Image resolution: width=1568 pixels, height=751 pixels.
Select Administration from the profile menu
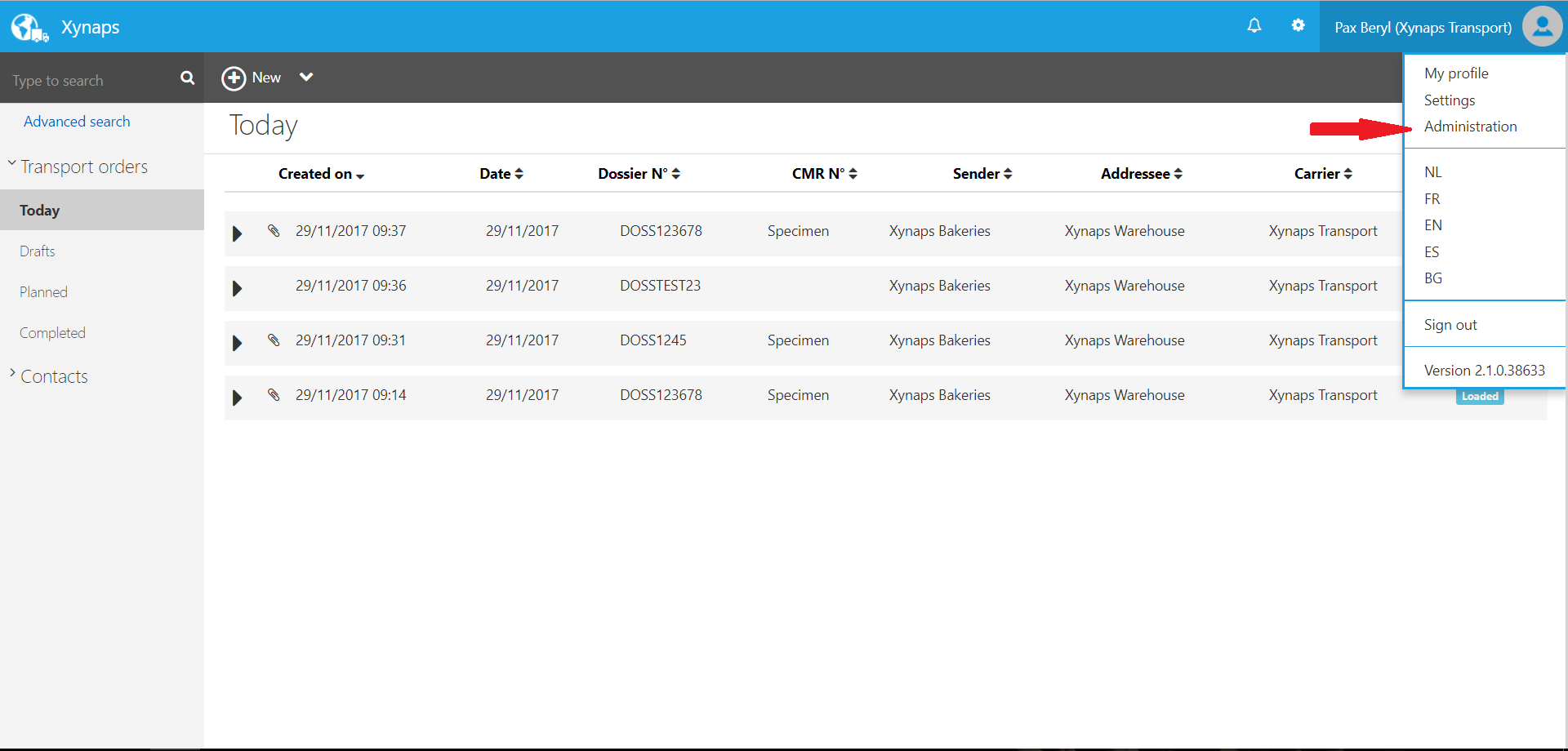1470,126
